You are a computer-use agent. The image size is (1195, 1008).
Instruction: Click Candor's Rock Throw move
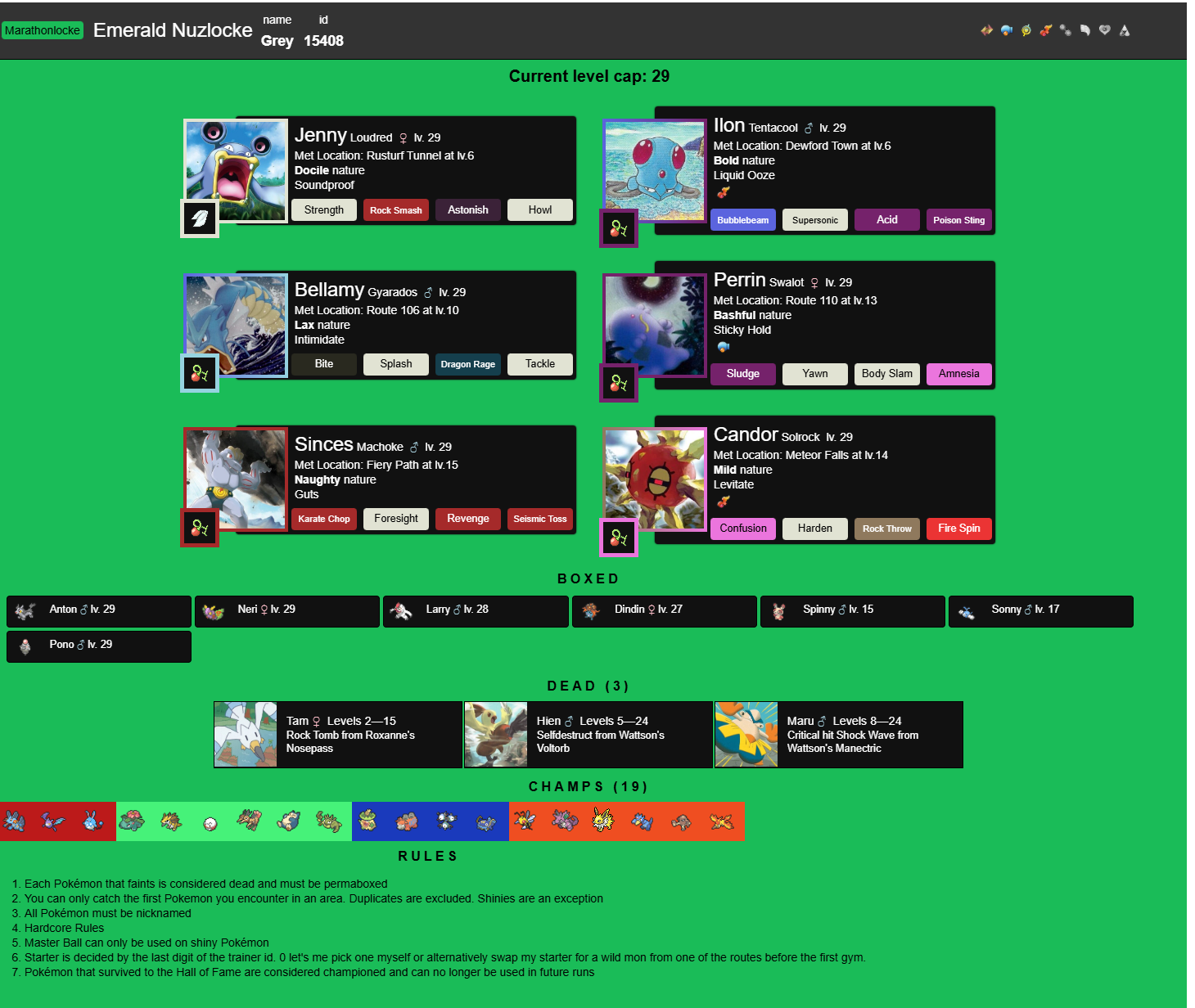coord(887,529)
